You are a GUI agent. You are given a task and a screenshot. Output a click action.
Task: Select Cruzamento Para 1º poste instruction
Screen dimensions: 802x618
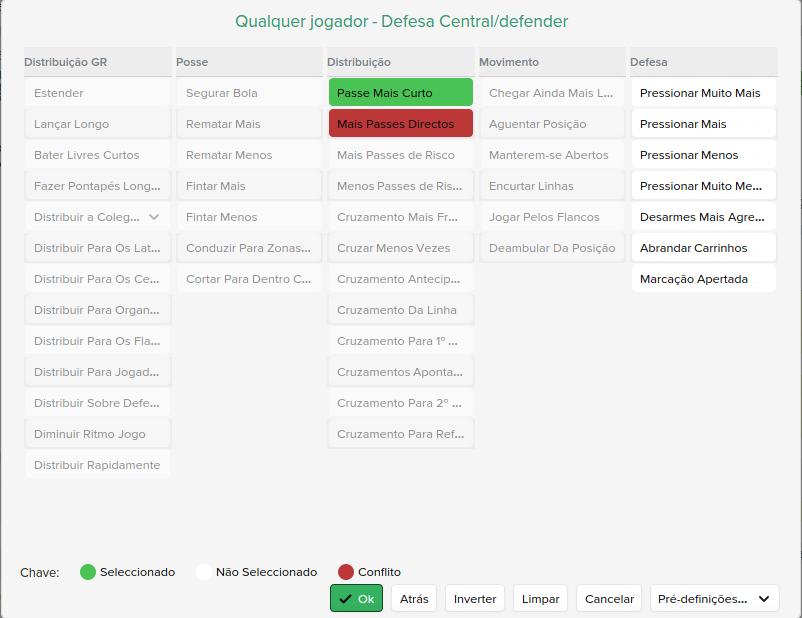(400, 341)
